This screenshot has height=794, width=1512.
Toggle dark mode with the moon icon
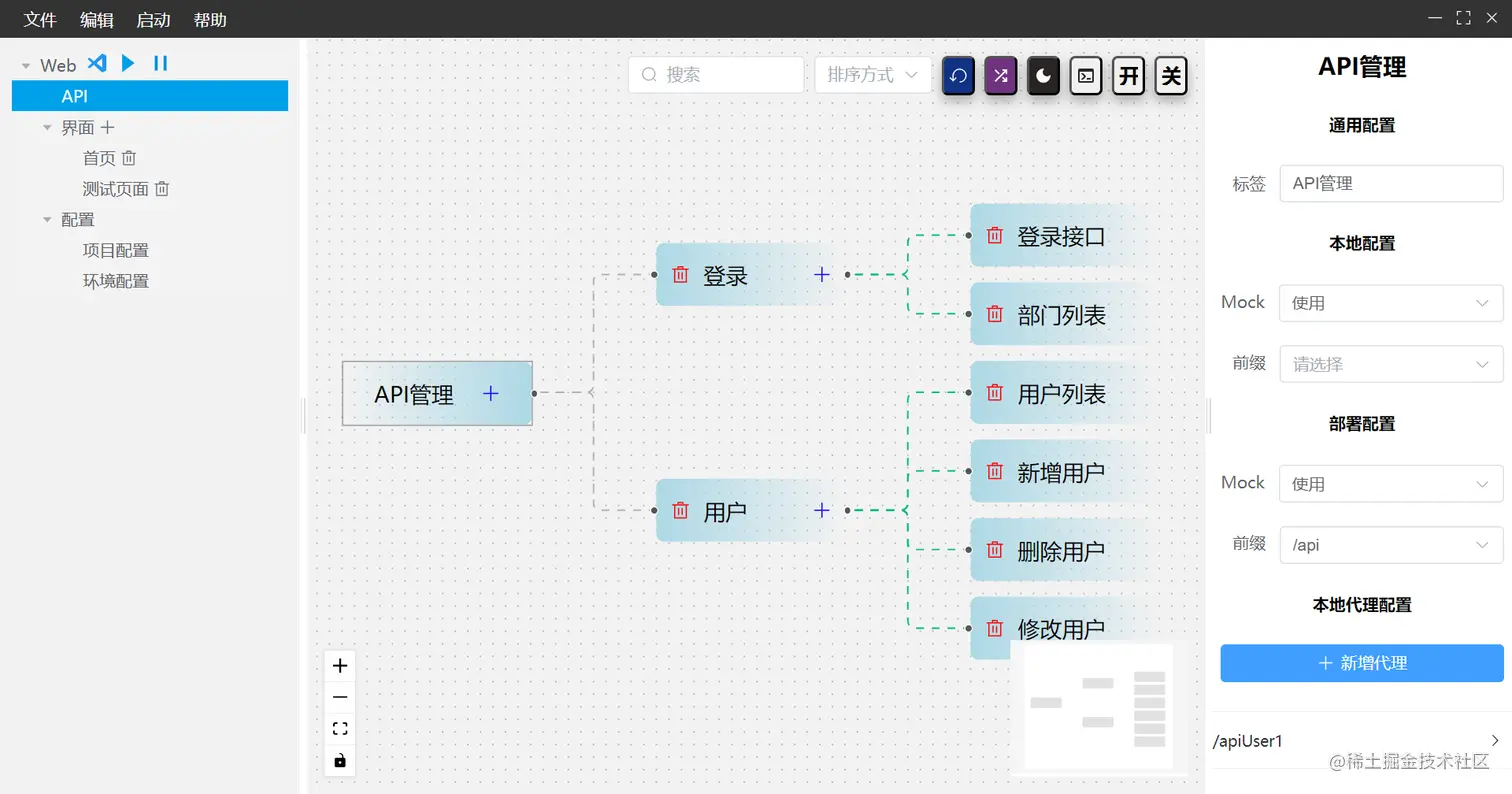tap(1043, 75)
